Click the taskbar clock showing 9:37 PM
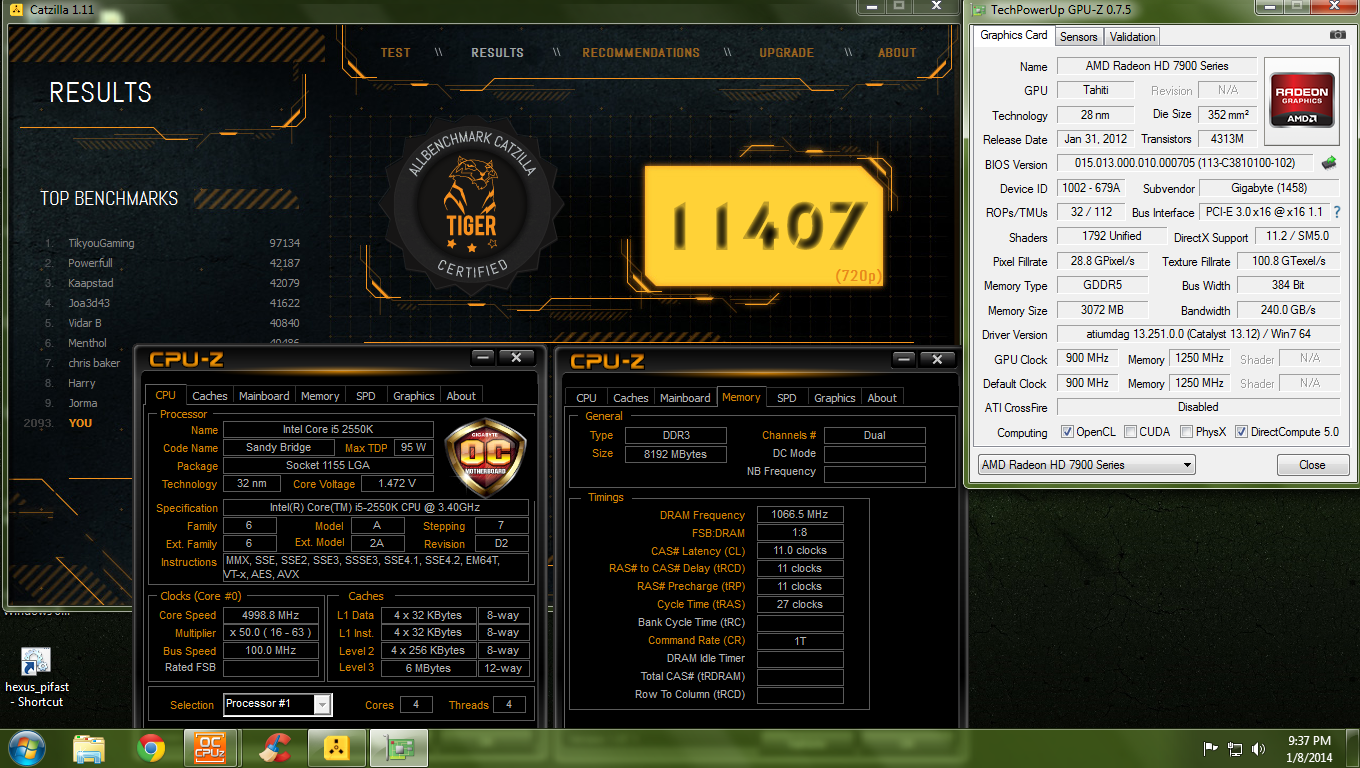The width and height of the screenshot is (1360, 768). pyautogui.click(x=1309, y=748)
